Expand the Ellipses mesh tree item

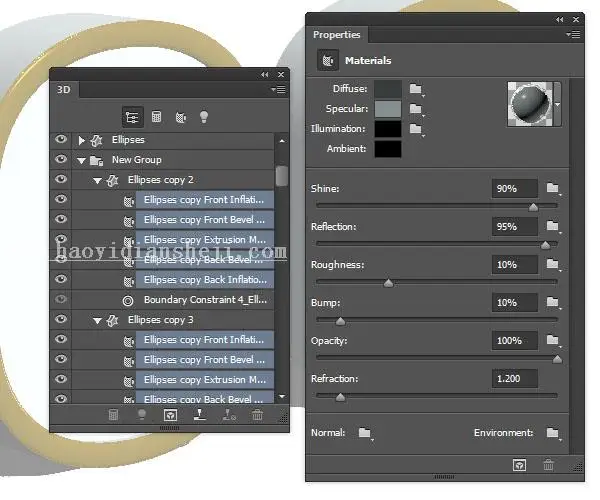click(81, 140)
